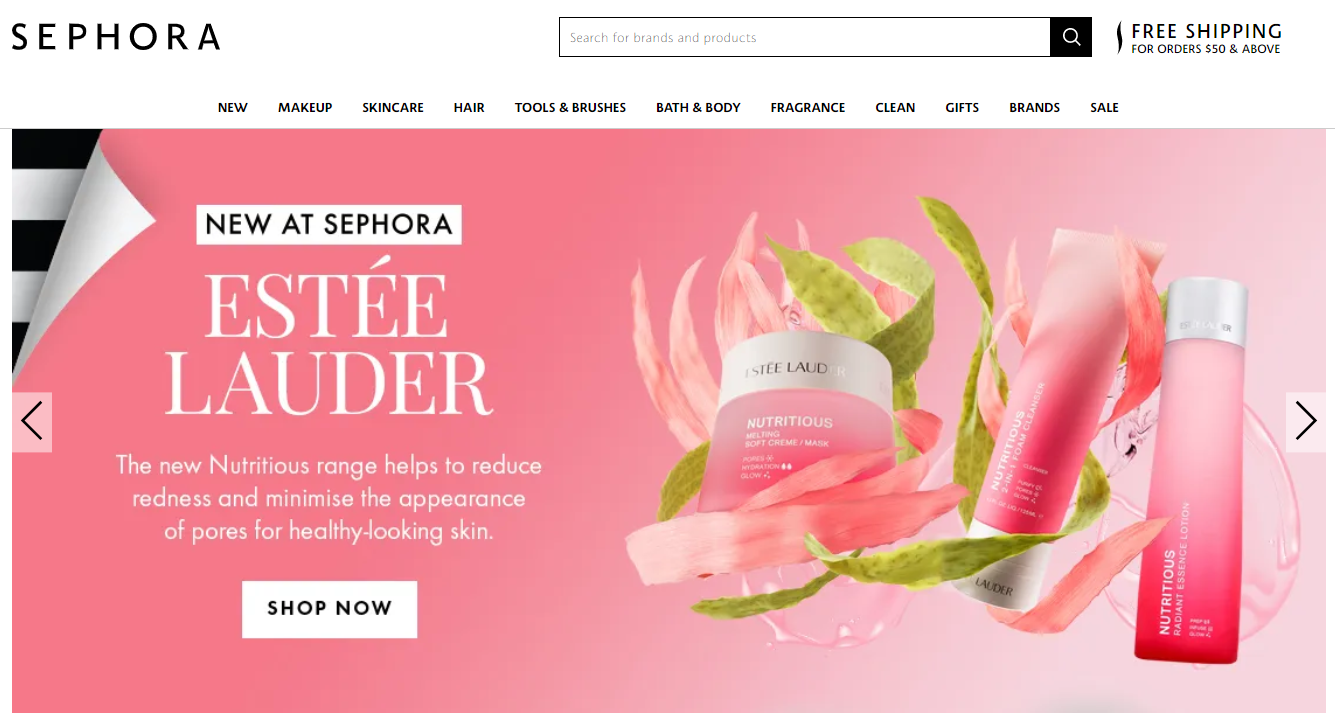
Task: Open the MAKEUP category
Action: pyautogui.click(x=305, y=107)
